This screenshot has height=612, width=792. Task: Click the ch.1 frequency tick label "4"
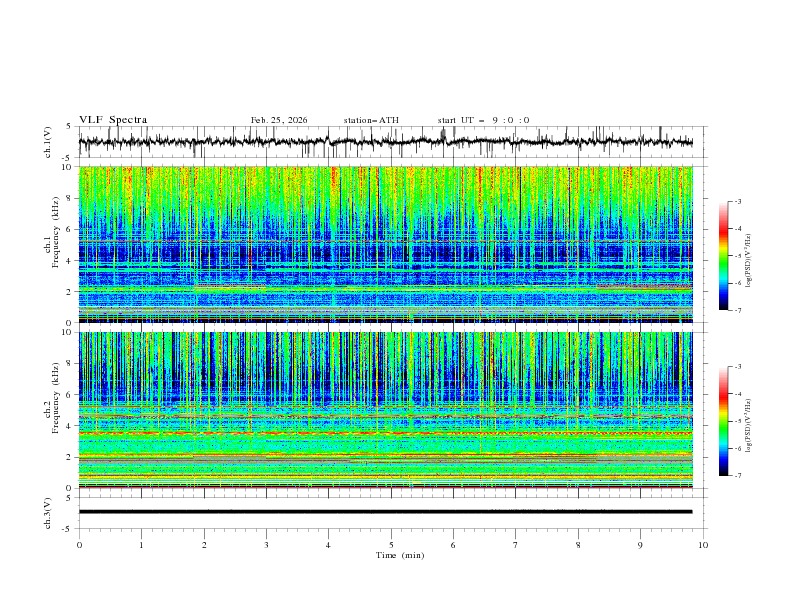(x=71, y=261)
